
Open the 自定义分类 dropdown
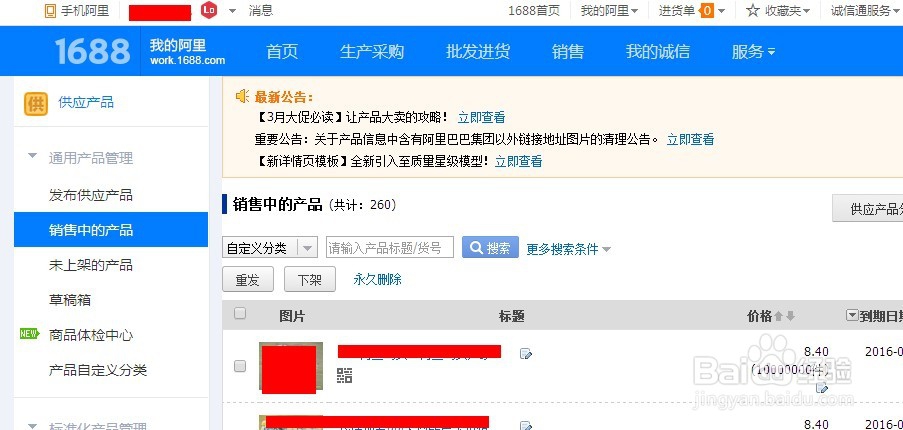270,248
